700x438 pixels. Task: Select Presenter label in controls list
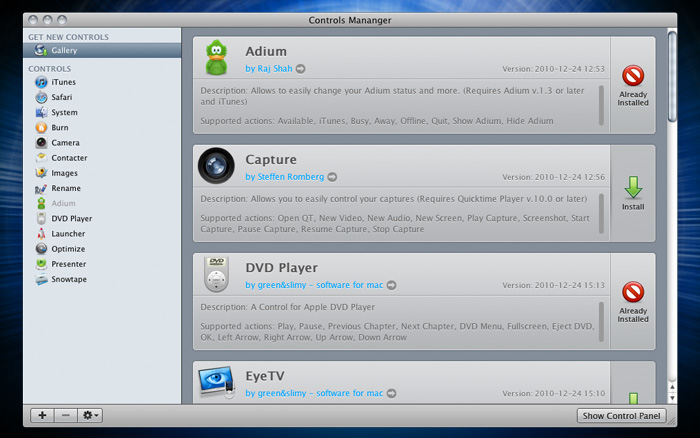click(69, 264)
